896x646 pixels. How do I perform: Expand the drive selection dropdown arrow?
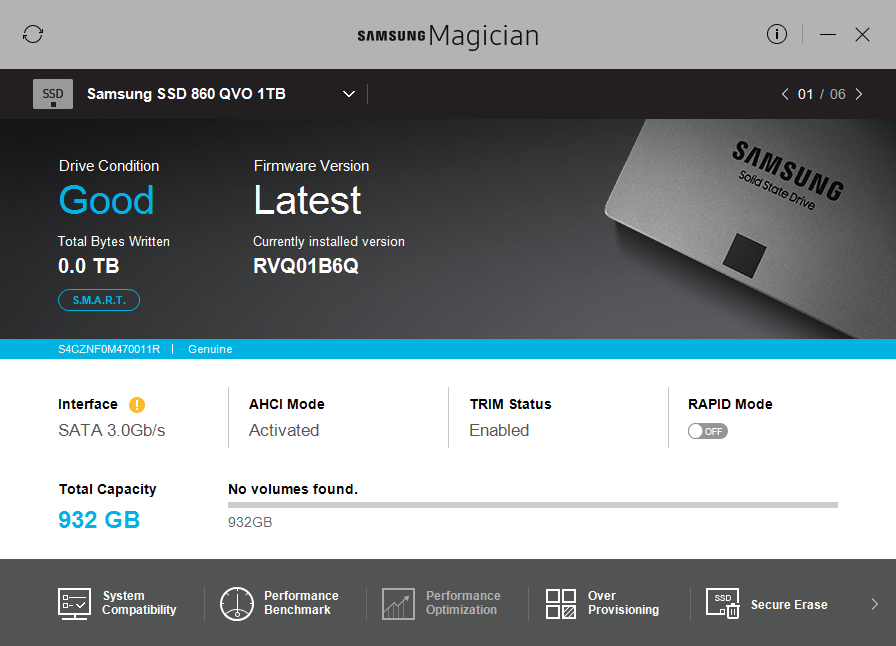349,94
